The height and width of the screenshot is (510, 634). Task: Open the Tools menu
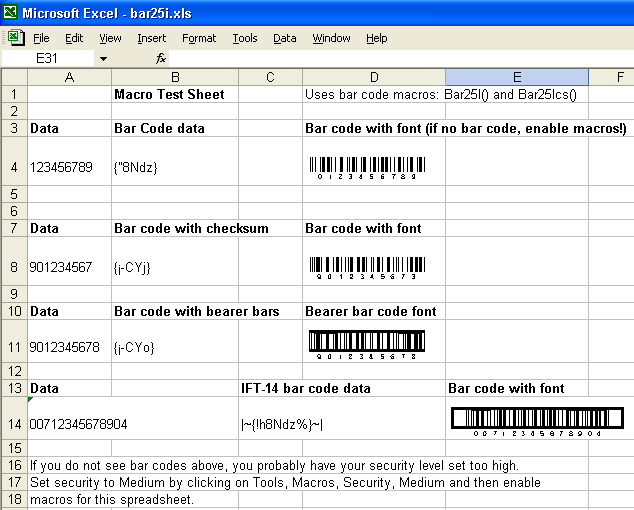coord(245,38)
